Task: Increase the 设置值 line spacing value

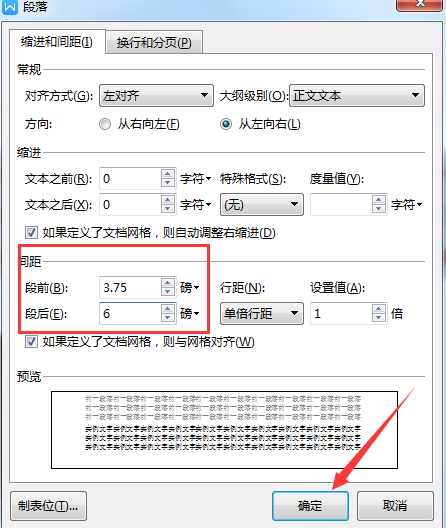Action: (379, 309)
